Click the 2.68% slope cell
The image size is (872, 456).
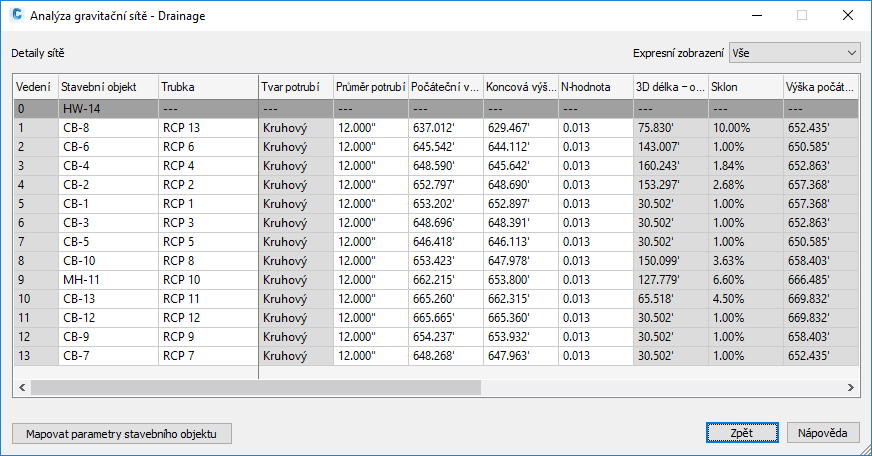(x=746, y=185)
